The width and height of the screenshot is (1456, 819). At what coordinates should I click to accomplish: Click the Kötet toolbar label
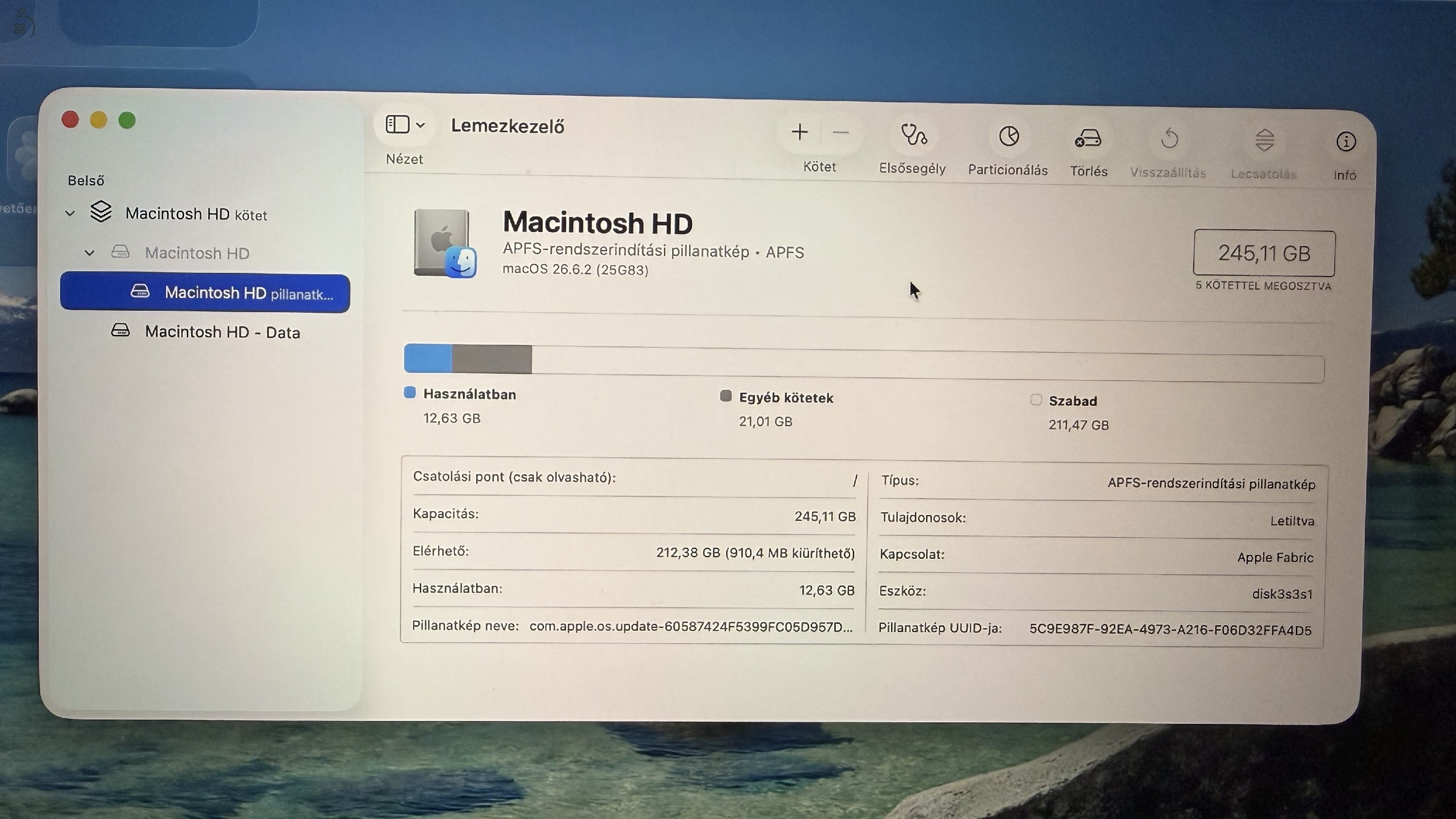[820, 167]
